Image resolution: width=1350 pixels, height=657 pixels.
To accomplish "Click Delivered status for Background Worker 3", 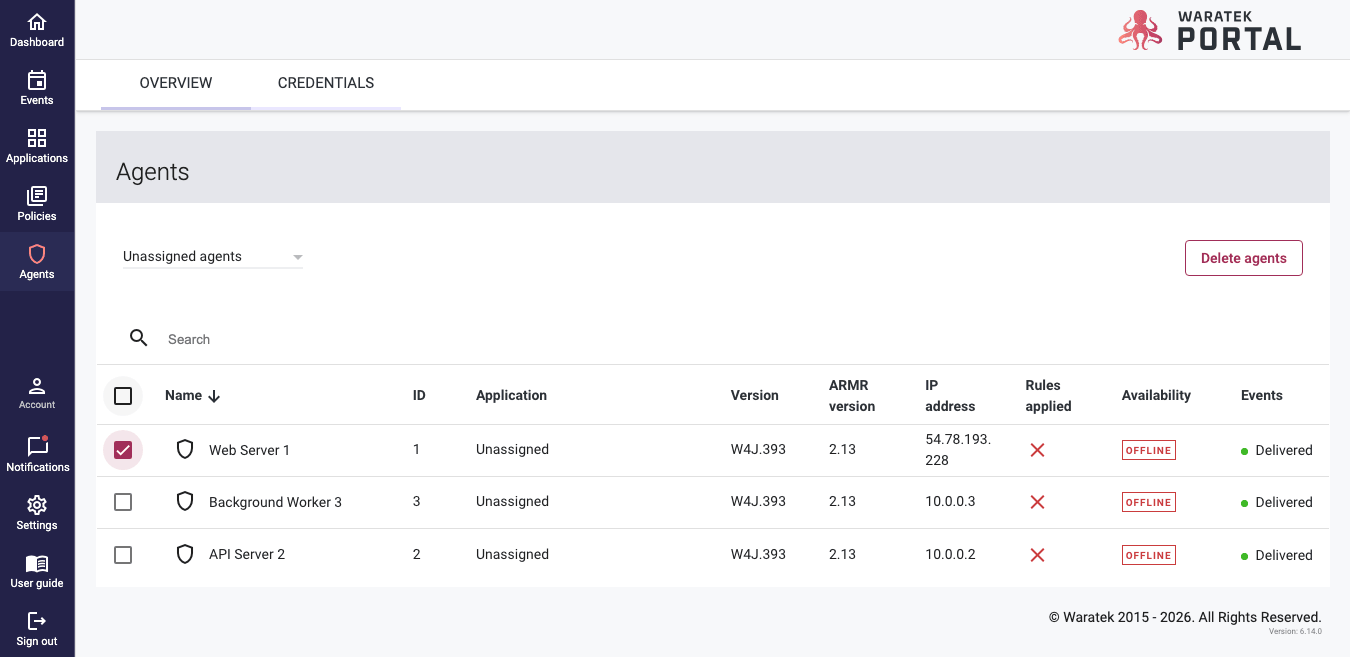I will pos(1284,502).
